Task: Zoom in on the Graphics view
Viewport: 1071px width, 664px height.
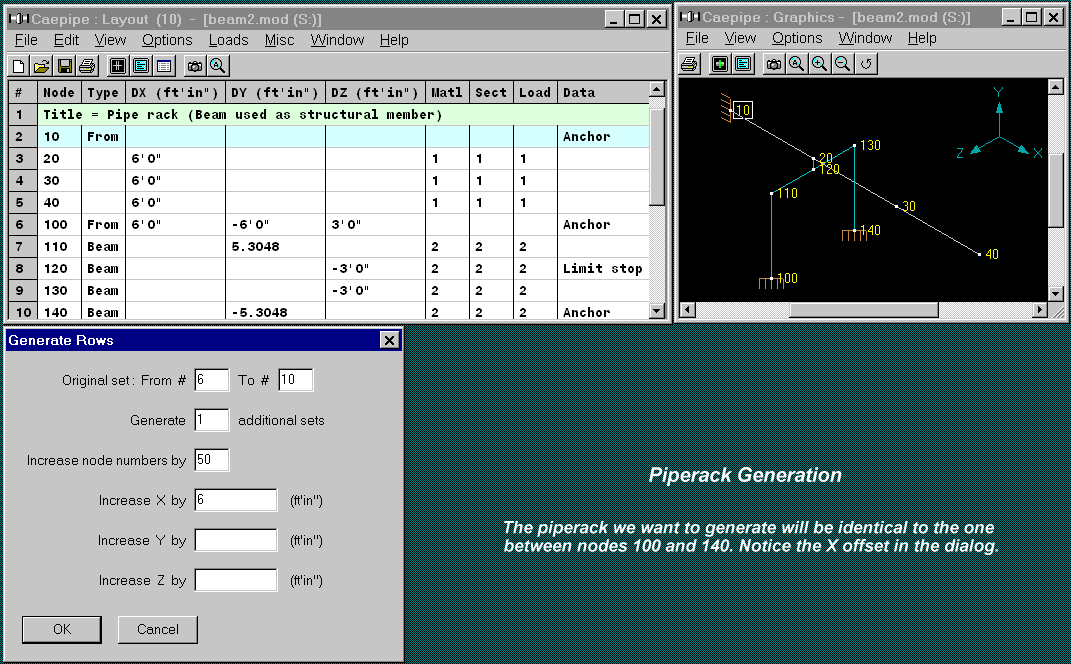Action: [x=820, y=64]
